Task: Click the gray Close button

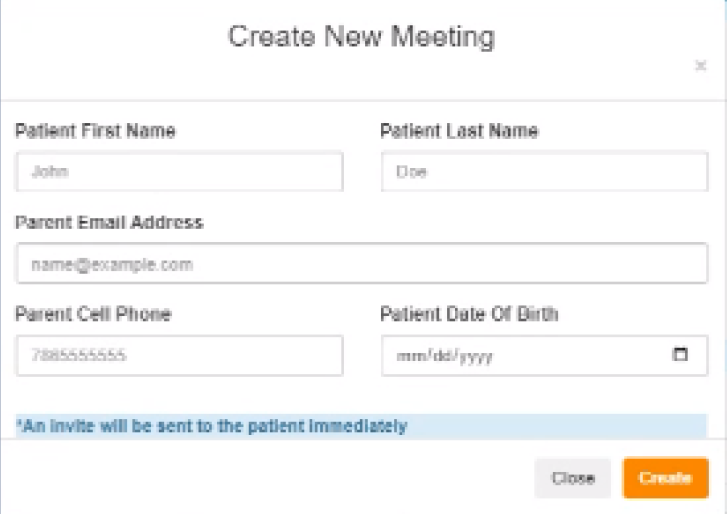Action: [572, 478]
